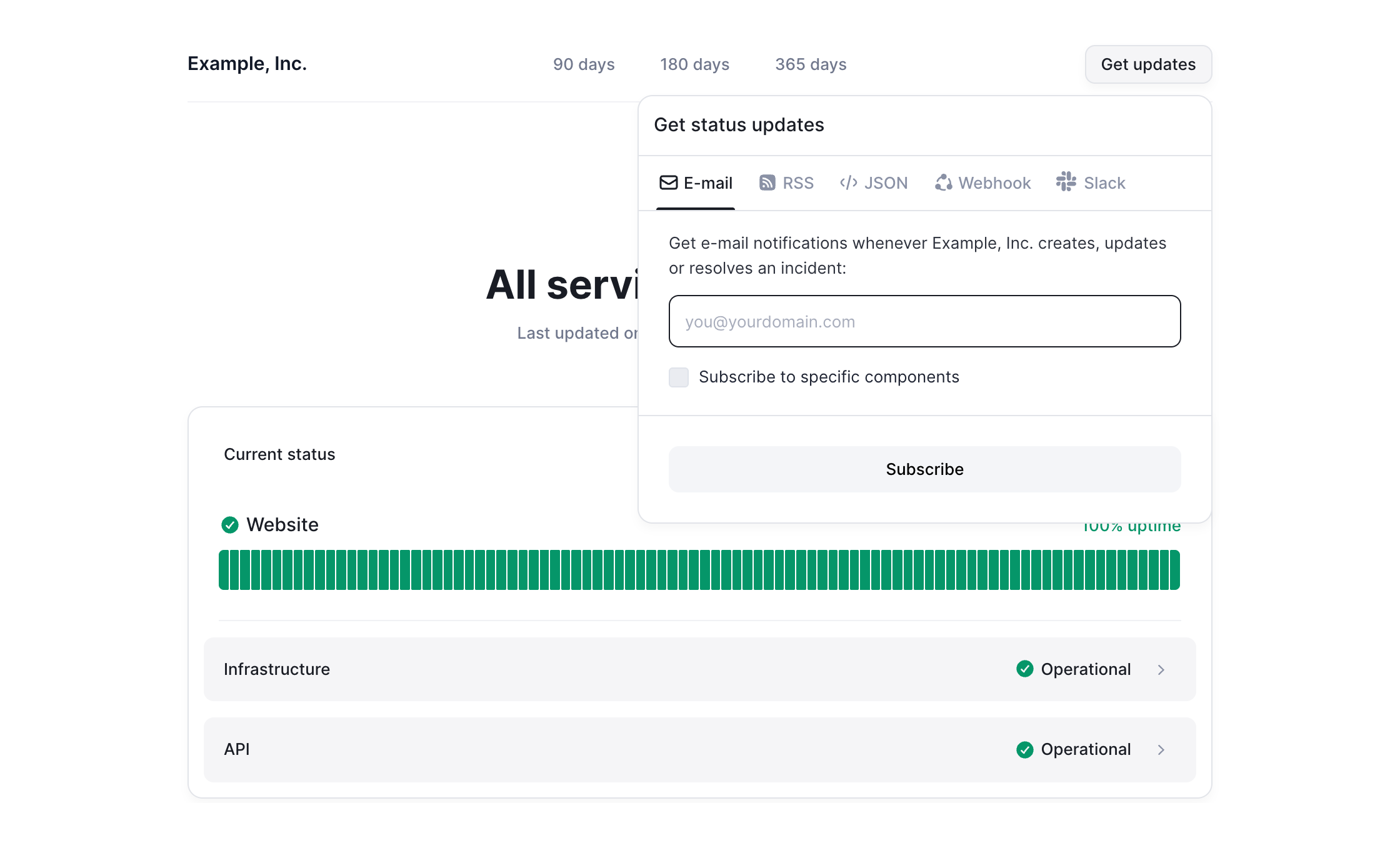
Task: Click the Website uptime bar
Action: pos(699,570)
